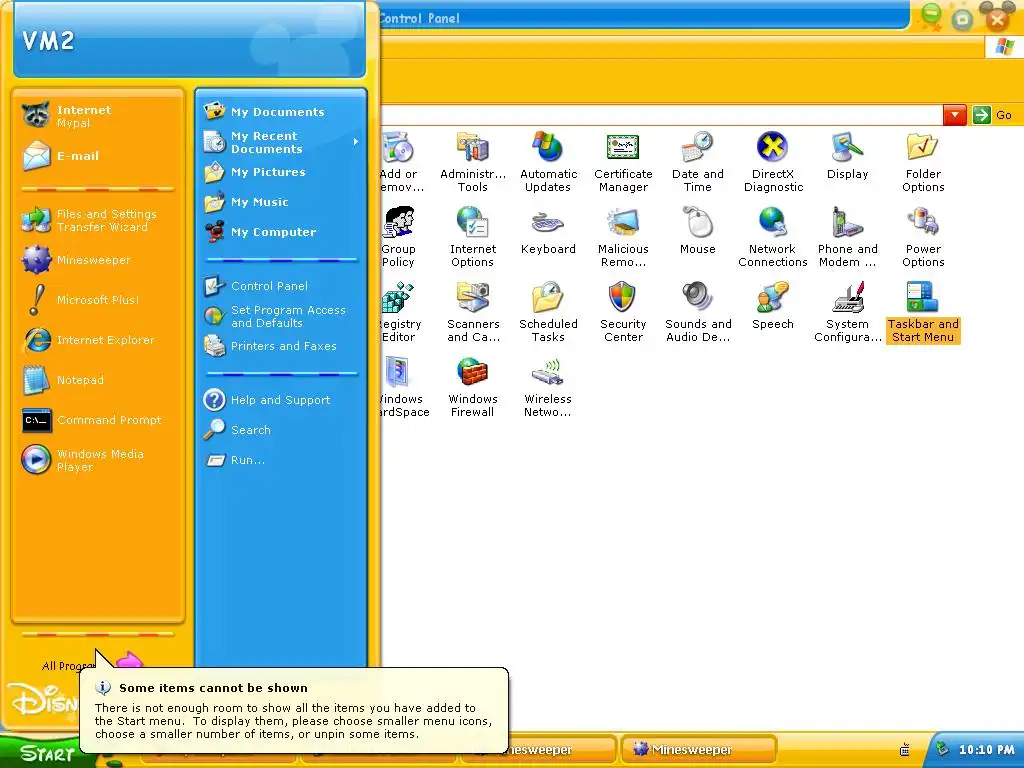Open Date and Time settings icon
1024x768 pixels.
click(697, 161)
